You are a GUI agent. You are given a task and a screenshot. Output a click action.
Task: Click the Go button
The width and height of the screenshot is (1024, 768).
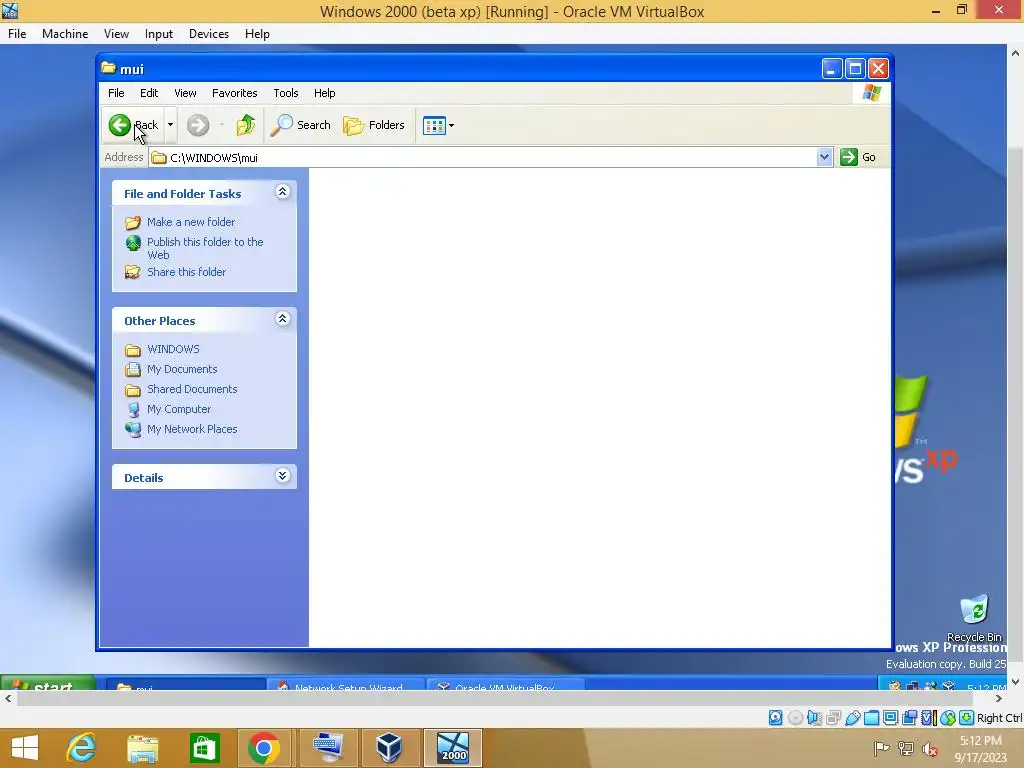(858, 157)
